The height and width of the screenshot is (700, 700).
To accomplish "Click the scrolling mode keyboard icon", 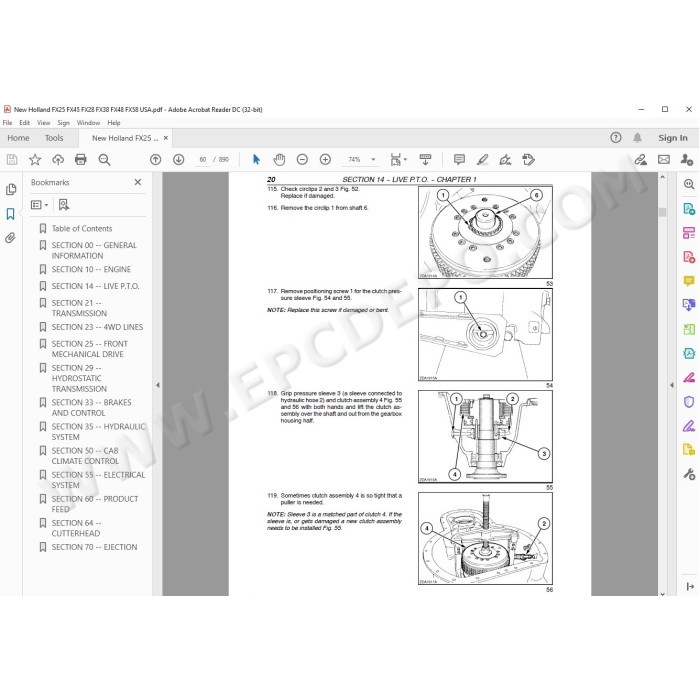I will click(x=425, y=159).
